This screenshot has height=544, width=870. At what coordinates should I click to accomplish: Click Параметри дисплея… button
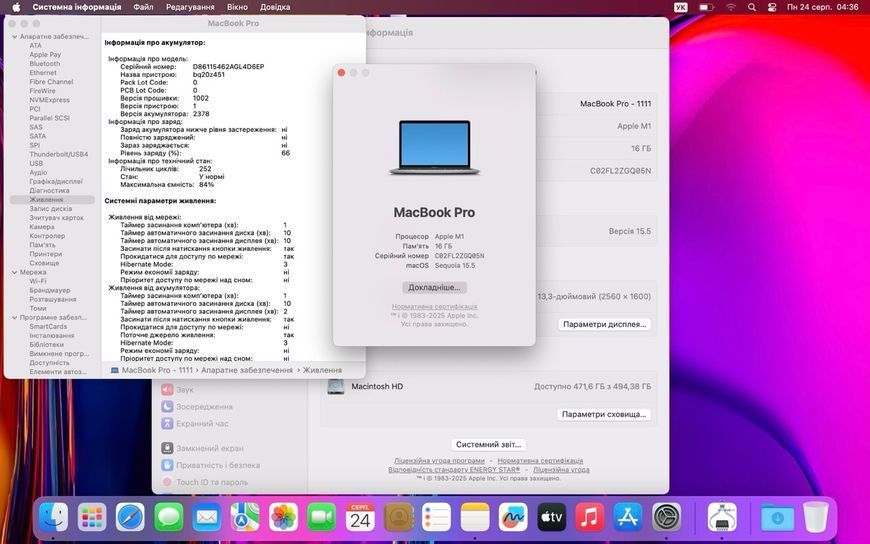604,324
